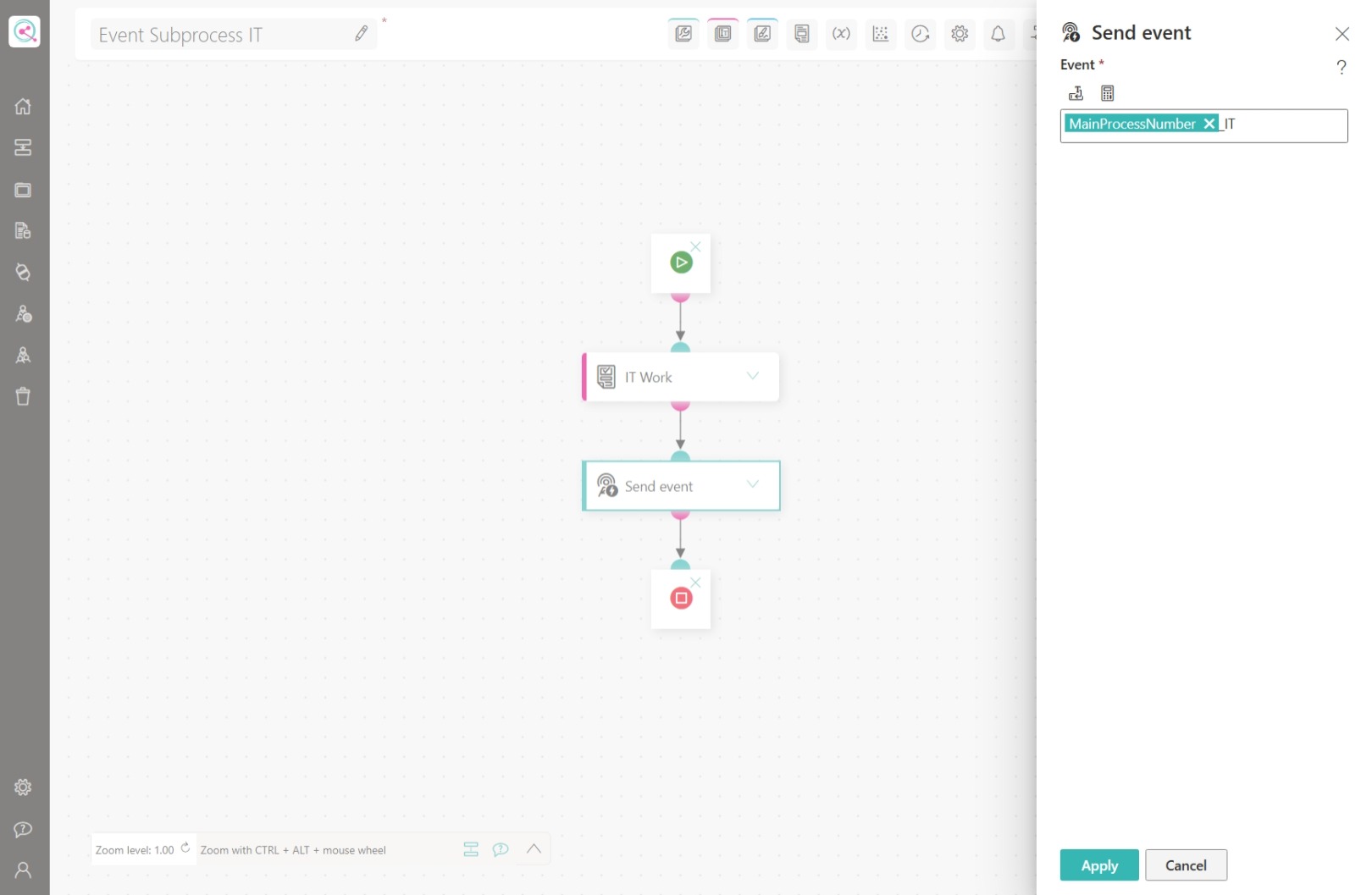Open the scatter chart toolbar icon

(x=881, y=34)
